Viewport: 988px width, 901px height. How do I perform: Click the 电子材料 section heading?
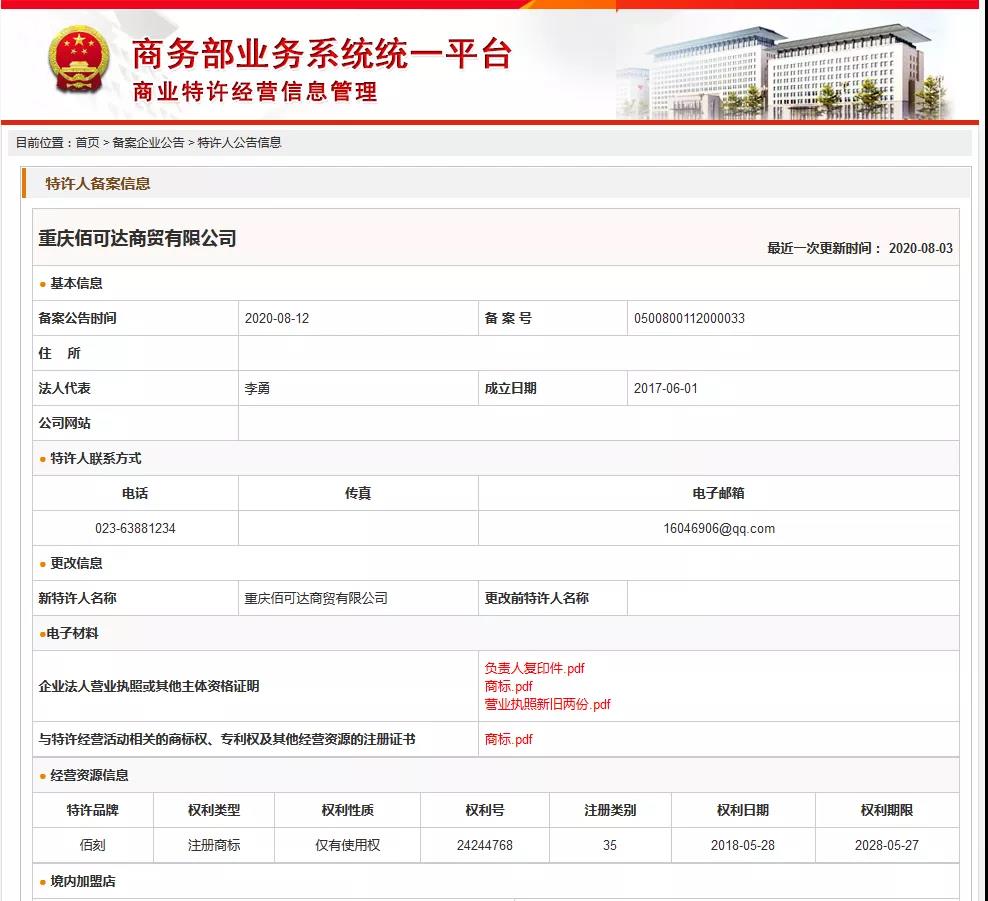(72, 633)
